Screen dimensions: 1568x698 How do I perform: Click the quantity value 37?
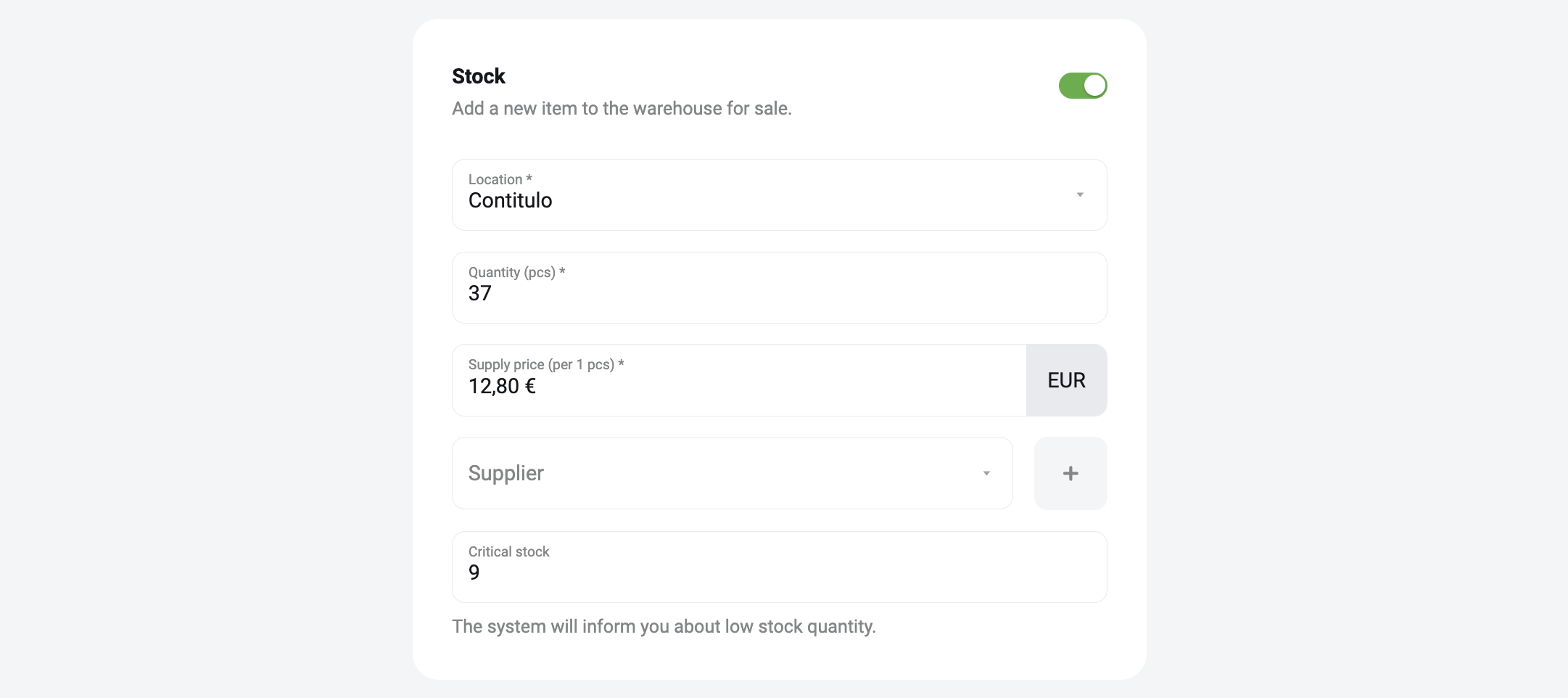(x=479, y=293)
